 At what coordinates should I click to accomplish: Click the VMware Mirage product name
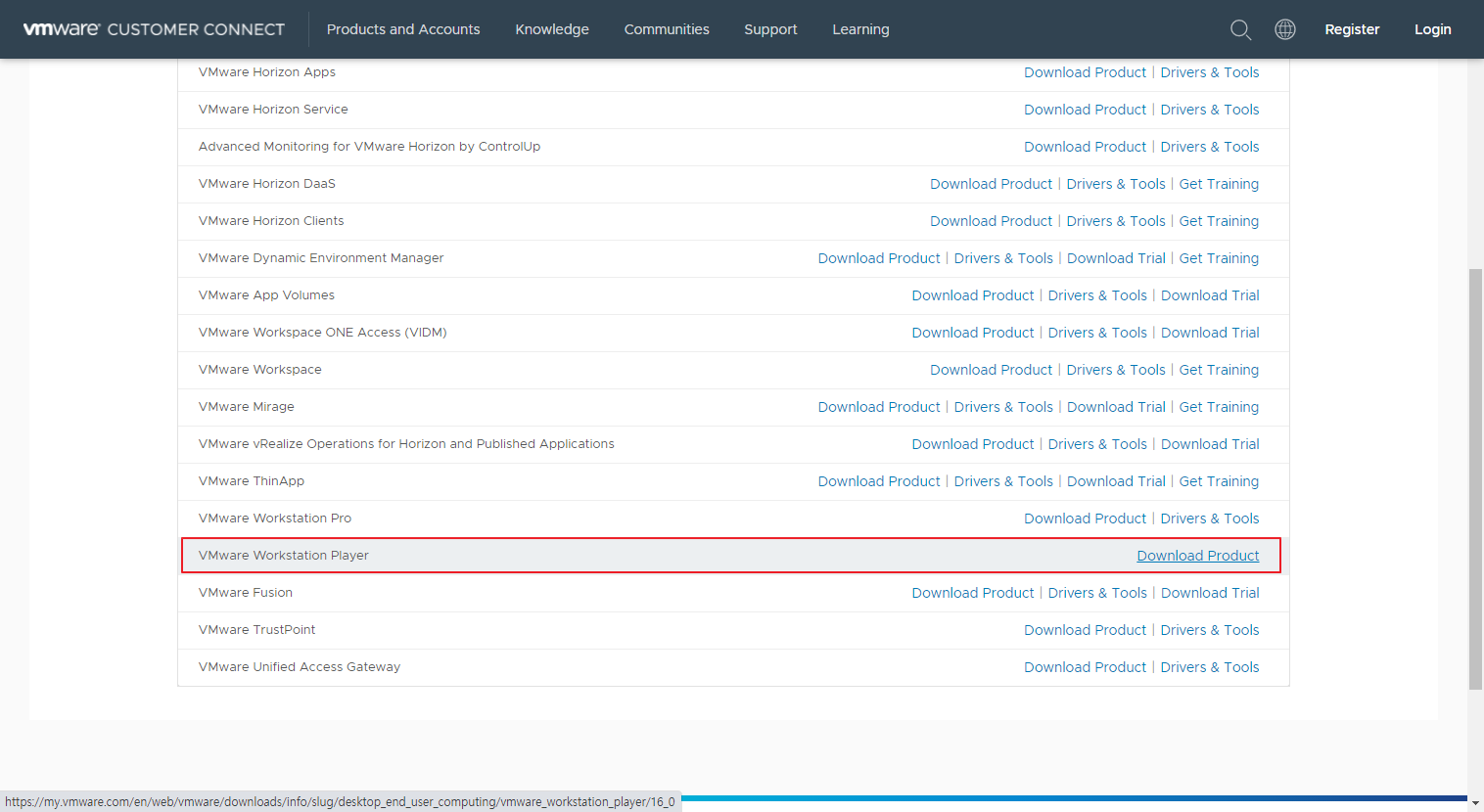coord(247,407)
